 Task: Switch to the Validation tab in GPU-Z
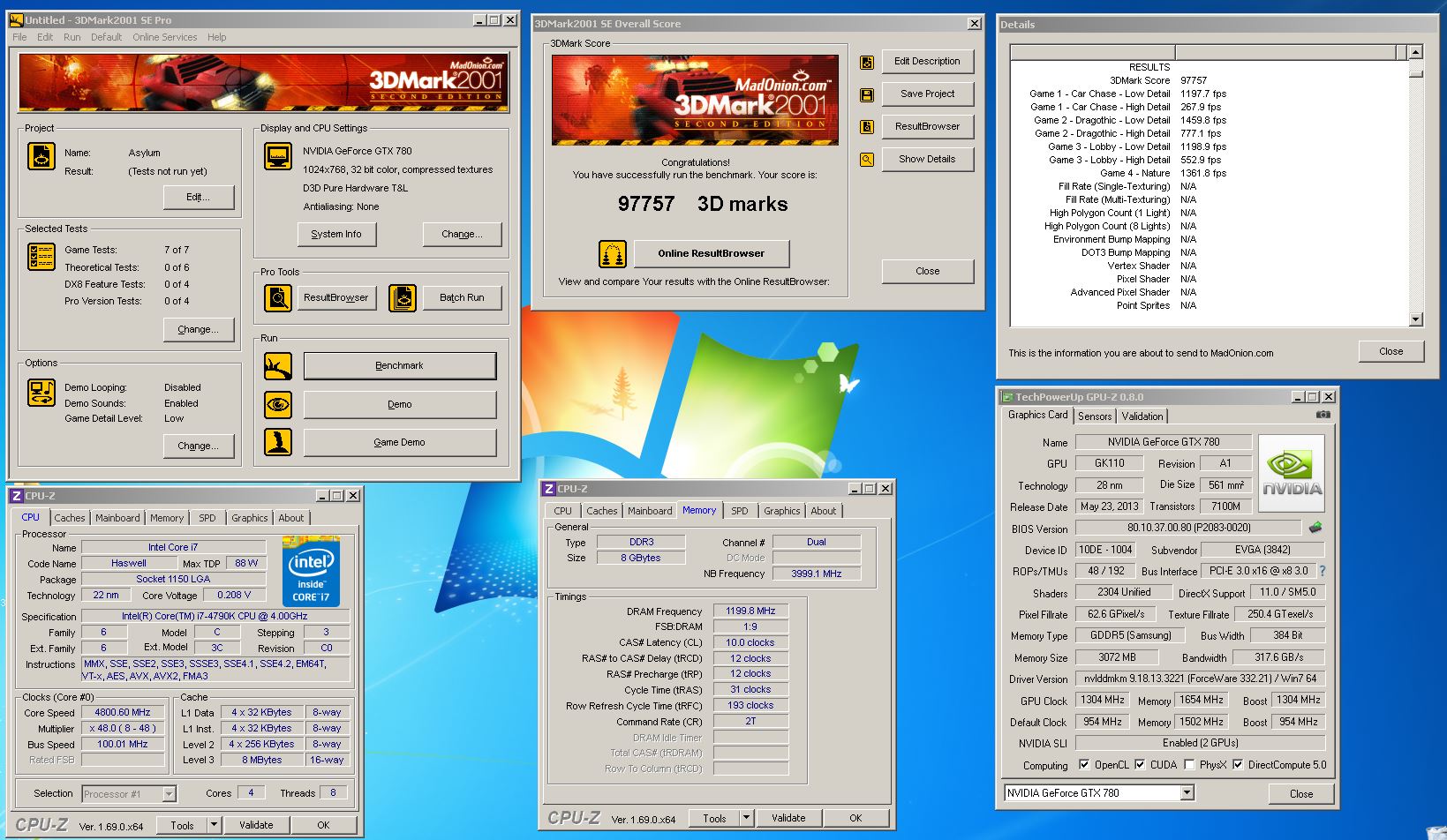[x=1142, y=416]
